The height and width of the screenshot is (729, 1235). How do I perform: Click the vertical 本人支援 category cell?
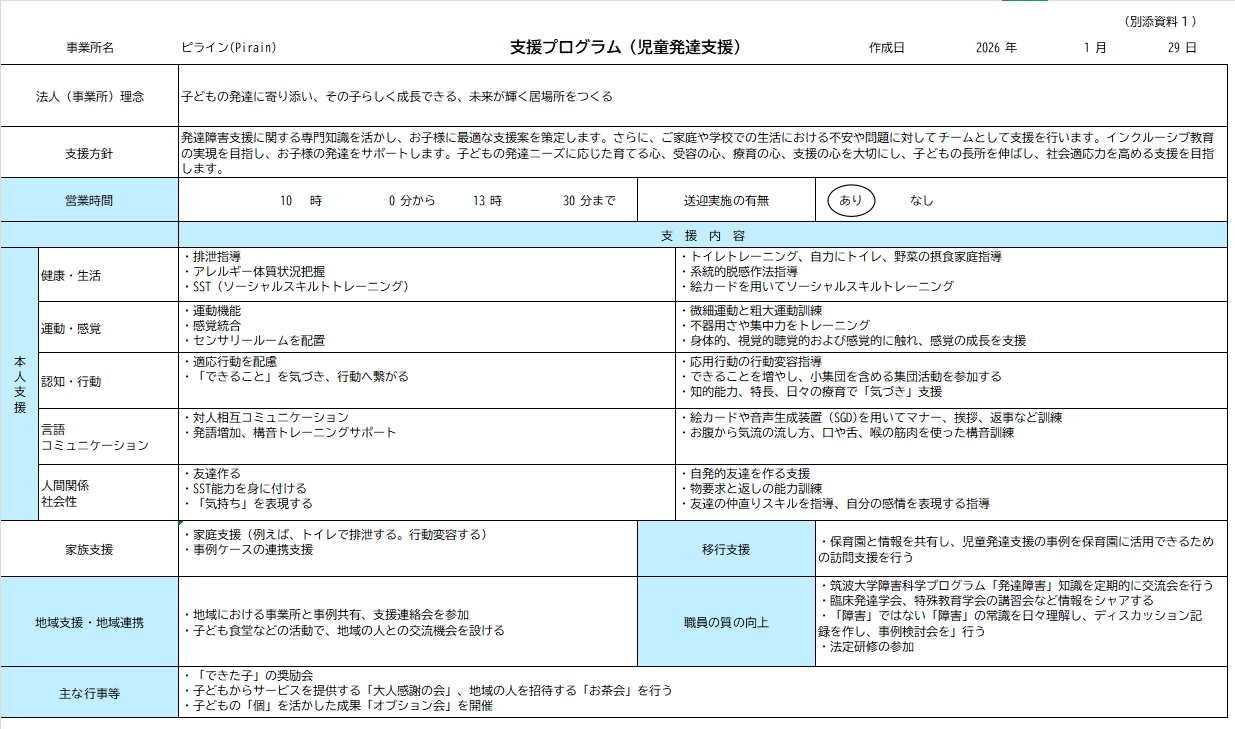19,384
